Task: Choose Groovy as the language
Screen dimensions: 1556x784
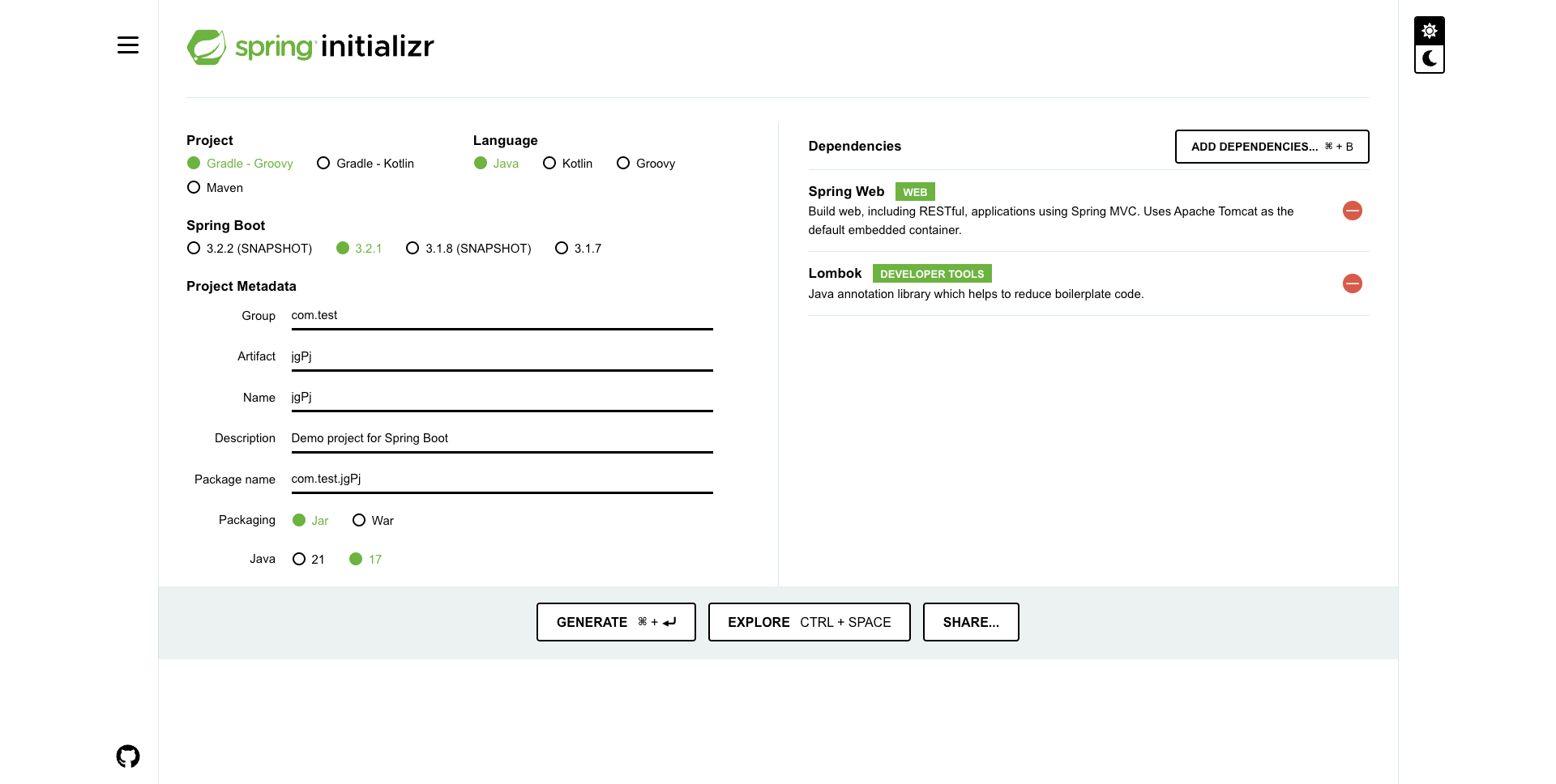Action: 646,164
